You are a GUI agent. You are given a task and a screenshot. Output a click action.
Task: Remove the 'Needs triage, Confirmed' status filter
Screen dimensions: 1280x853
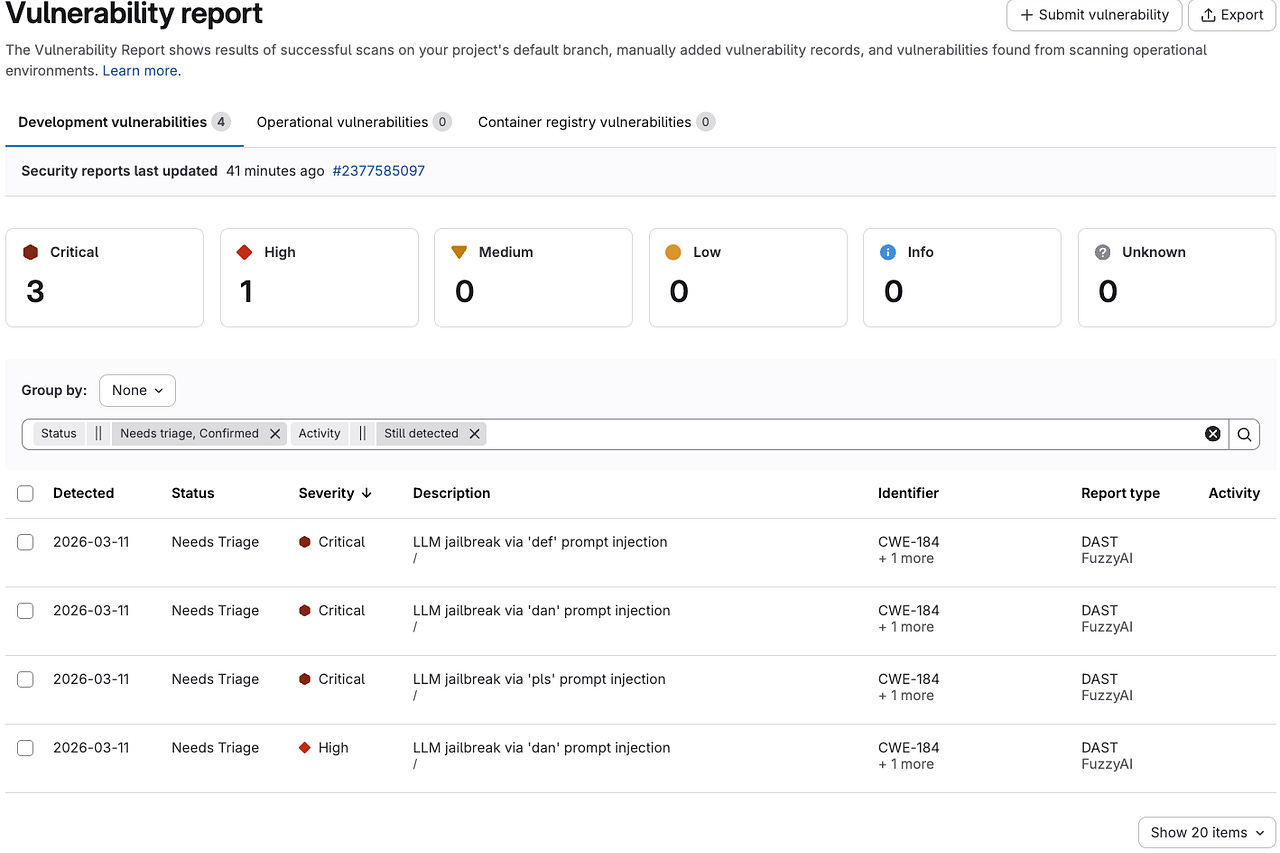275,434
